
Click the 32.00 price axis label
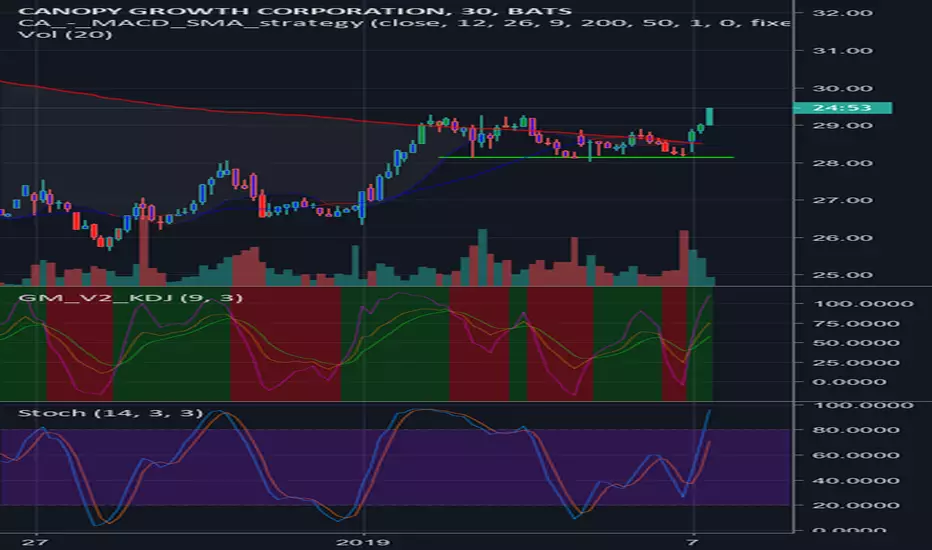click(843, 12)
